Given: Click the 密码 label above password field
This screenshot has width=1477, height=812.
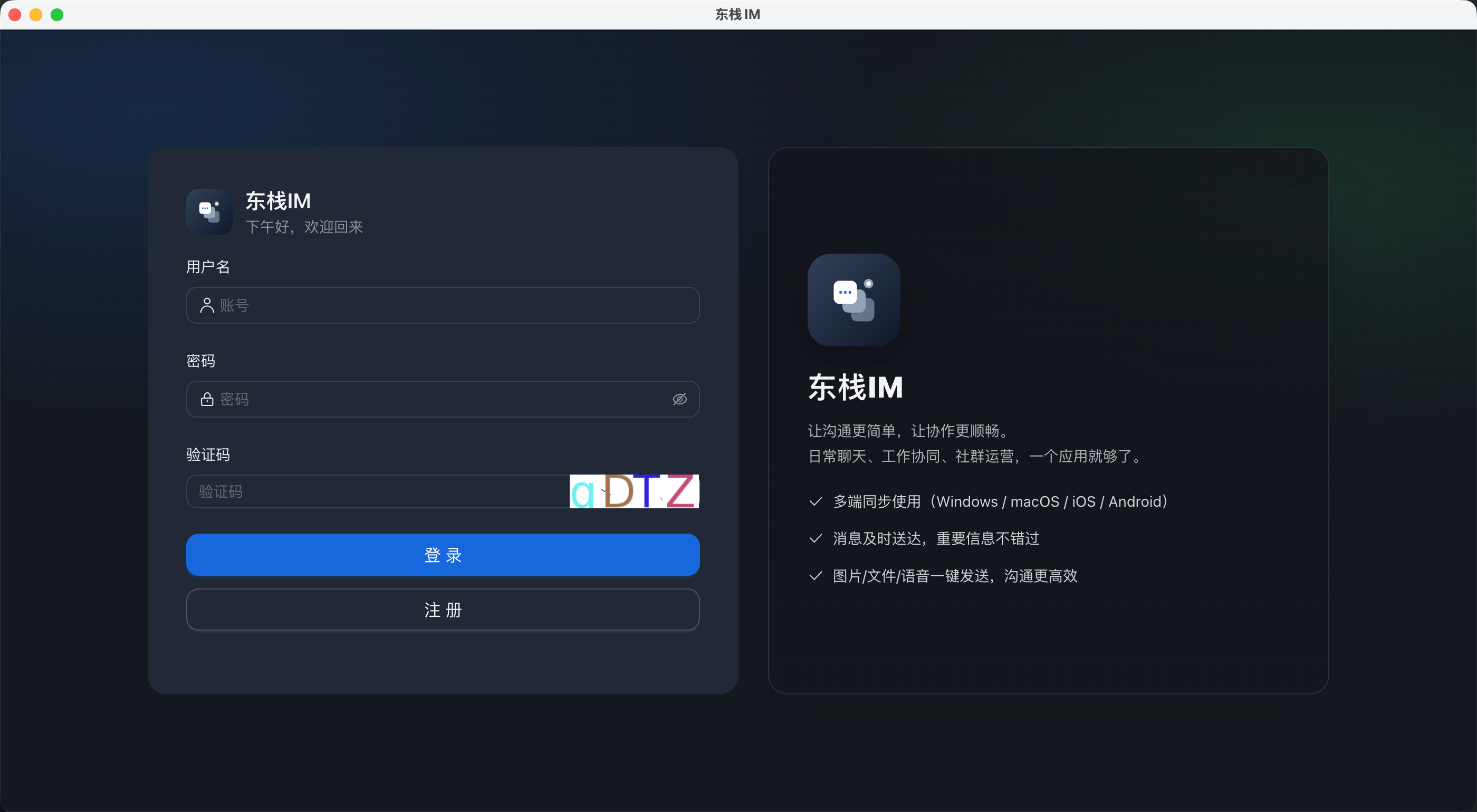Looking at the screenshot, I should 200,361.
